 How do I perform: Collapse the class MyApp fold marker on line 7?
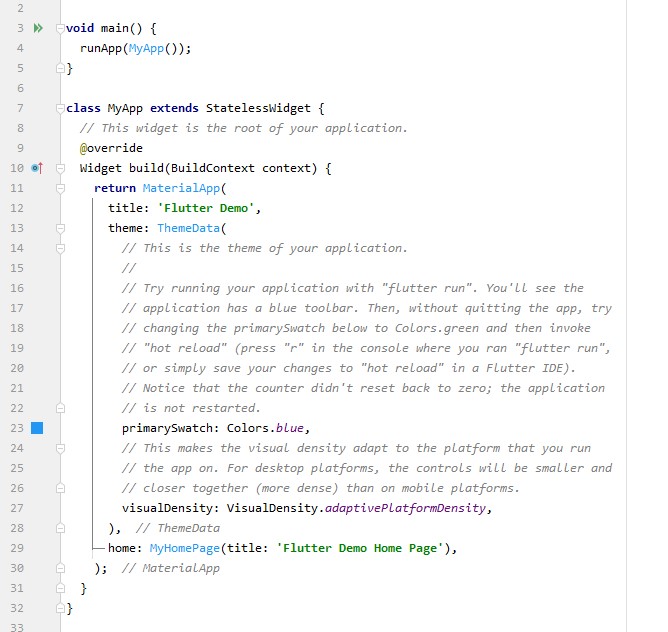60,108
